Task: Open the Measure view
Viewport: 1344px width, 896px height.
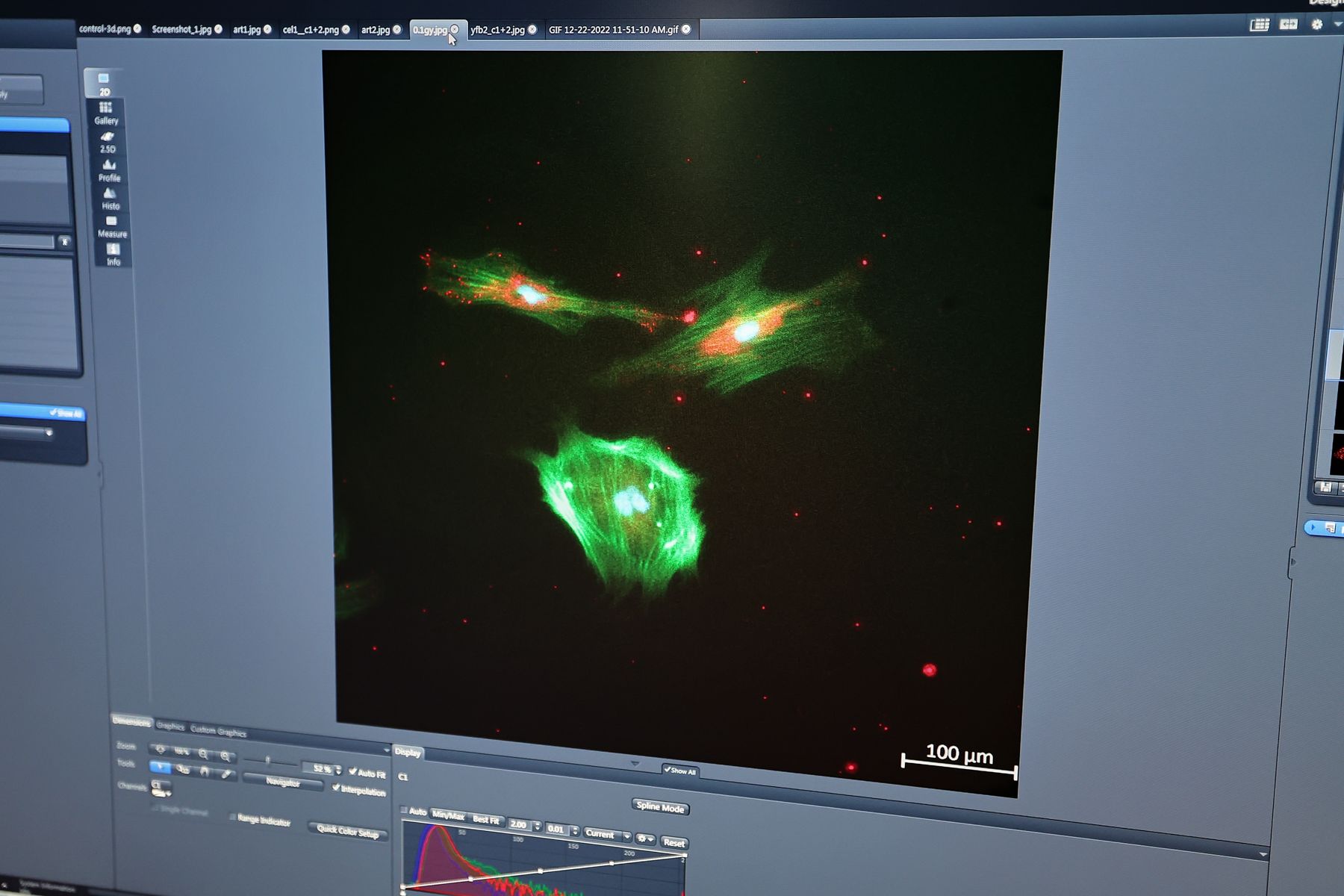Action: coord(112,226)
